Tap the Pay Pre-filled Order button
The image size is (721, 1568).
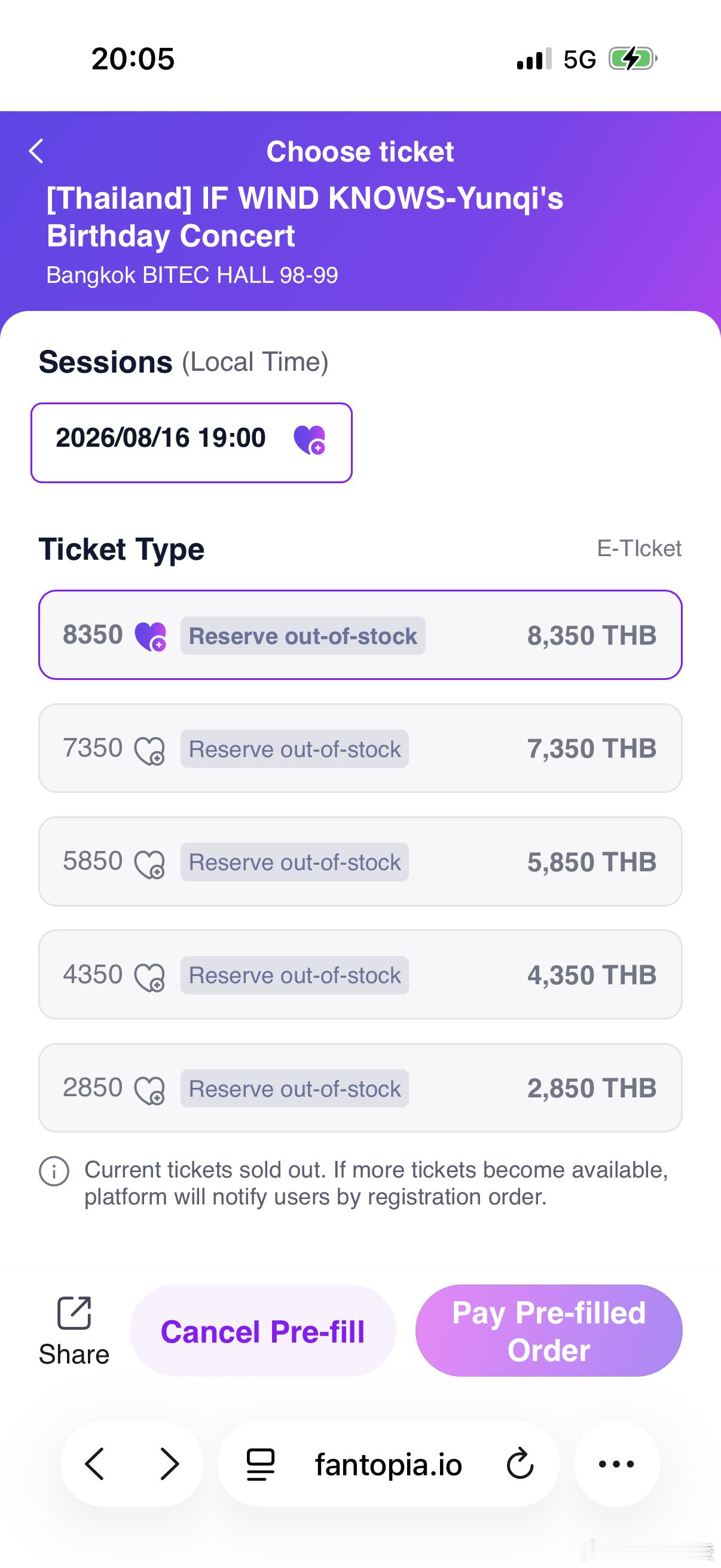[549, 1331]
